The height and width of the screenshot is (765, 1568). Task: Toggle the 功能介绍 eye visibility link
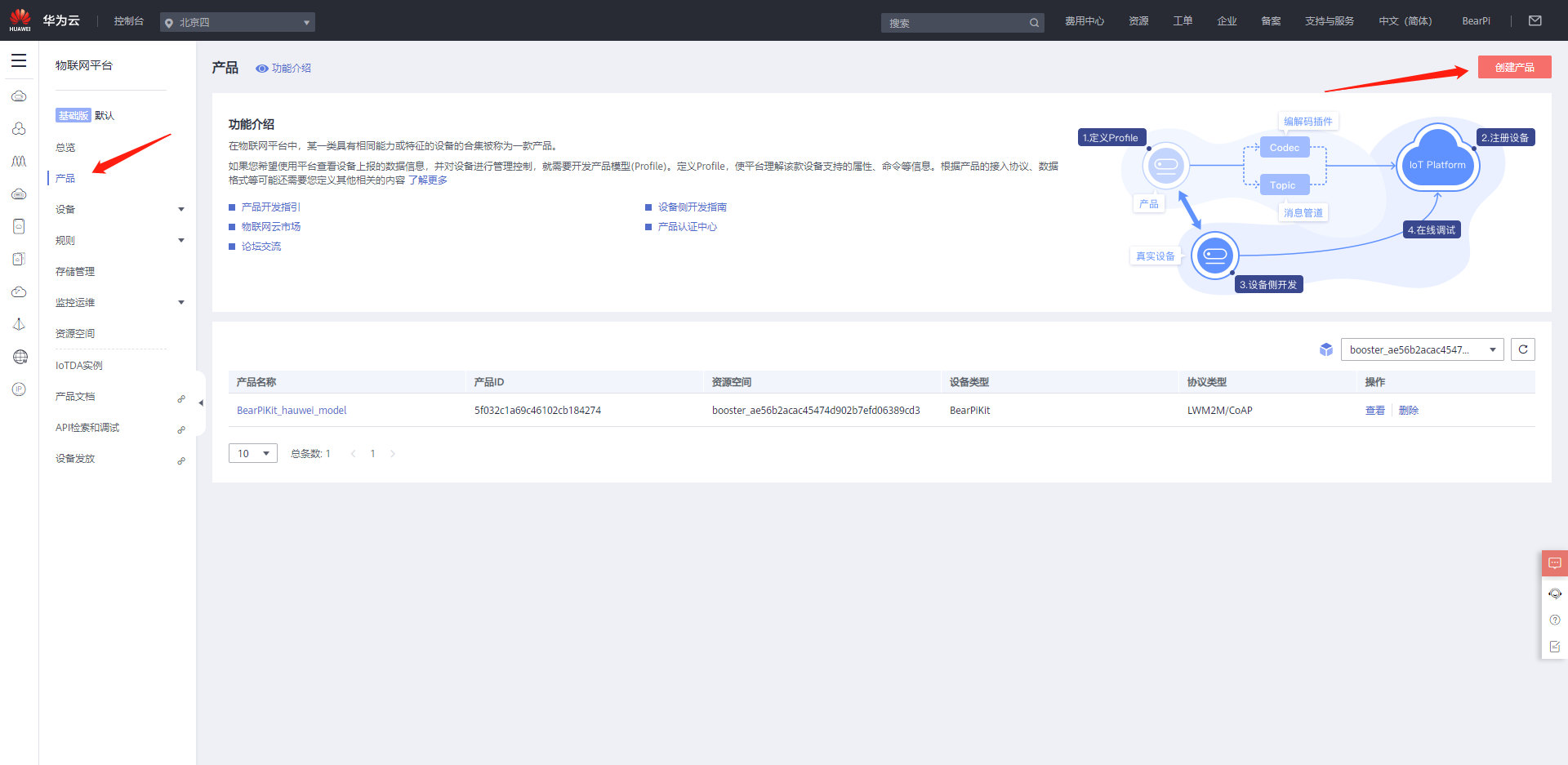click(x=283, y=69)
